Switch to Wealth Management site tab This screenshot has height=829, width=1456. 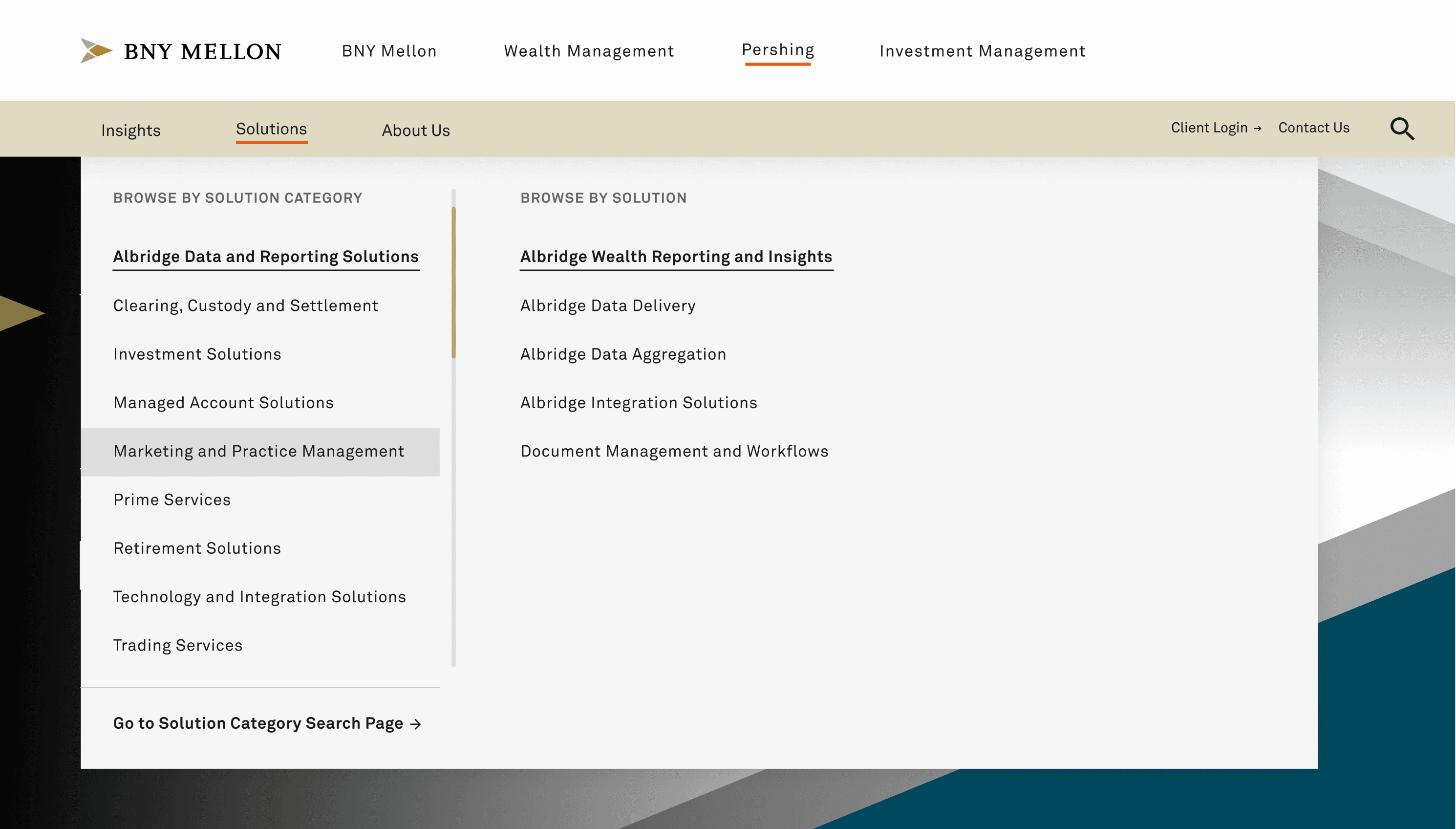pos(589,51)
